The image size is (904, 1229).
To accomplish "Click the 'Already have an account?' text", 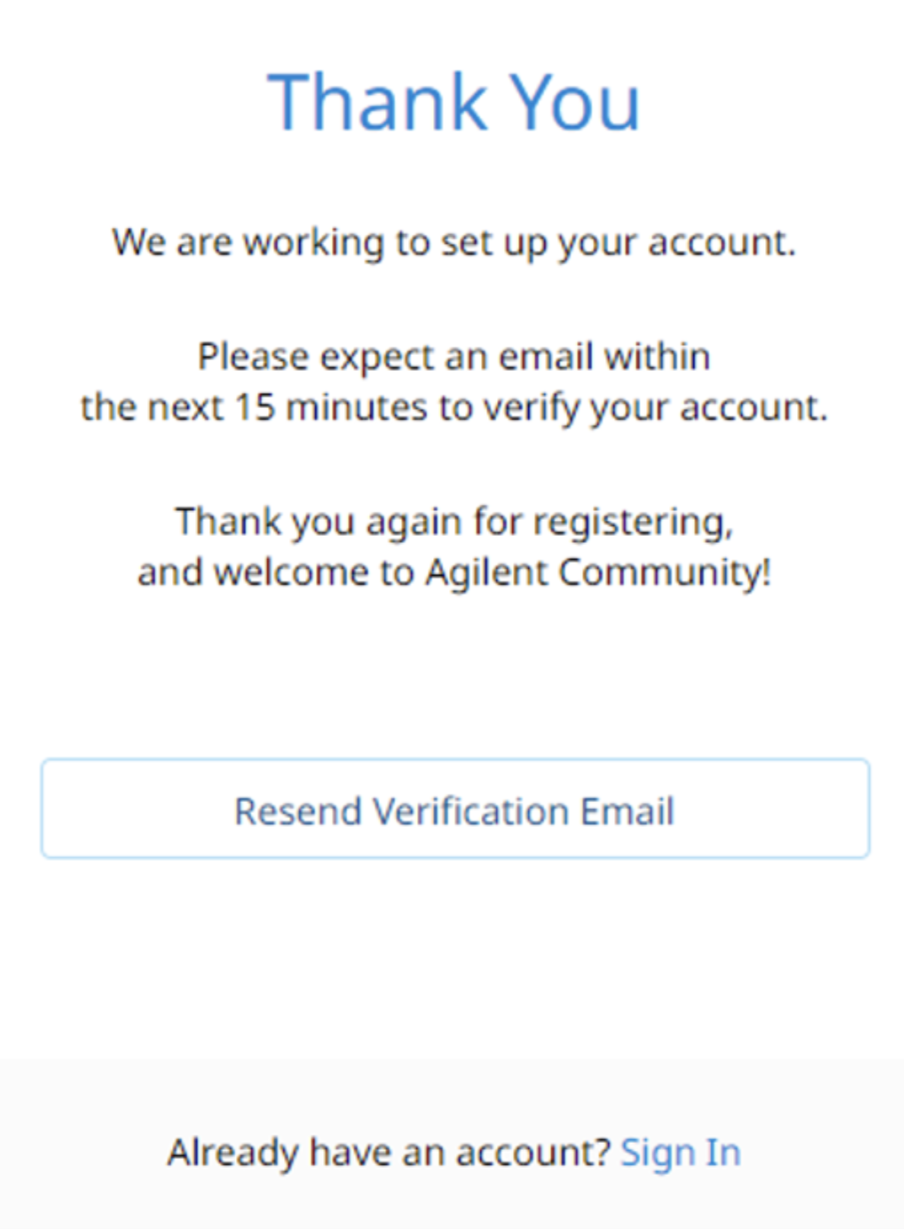I will (388, 1152).
